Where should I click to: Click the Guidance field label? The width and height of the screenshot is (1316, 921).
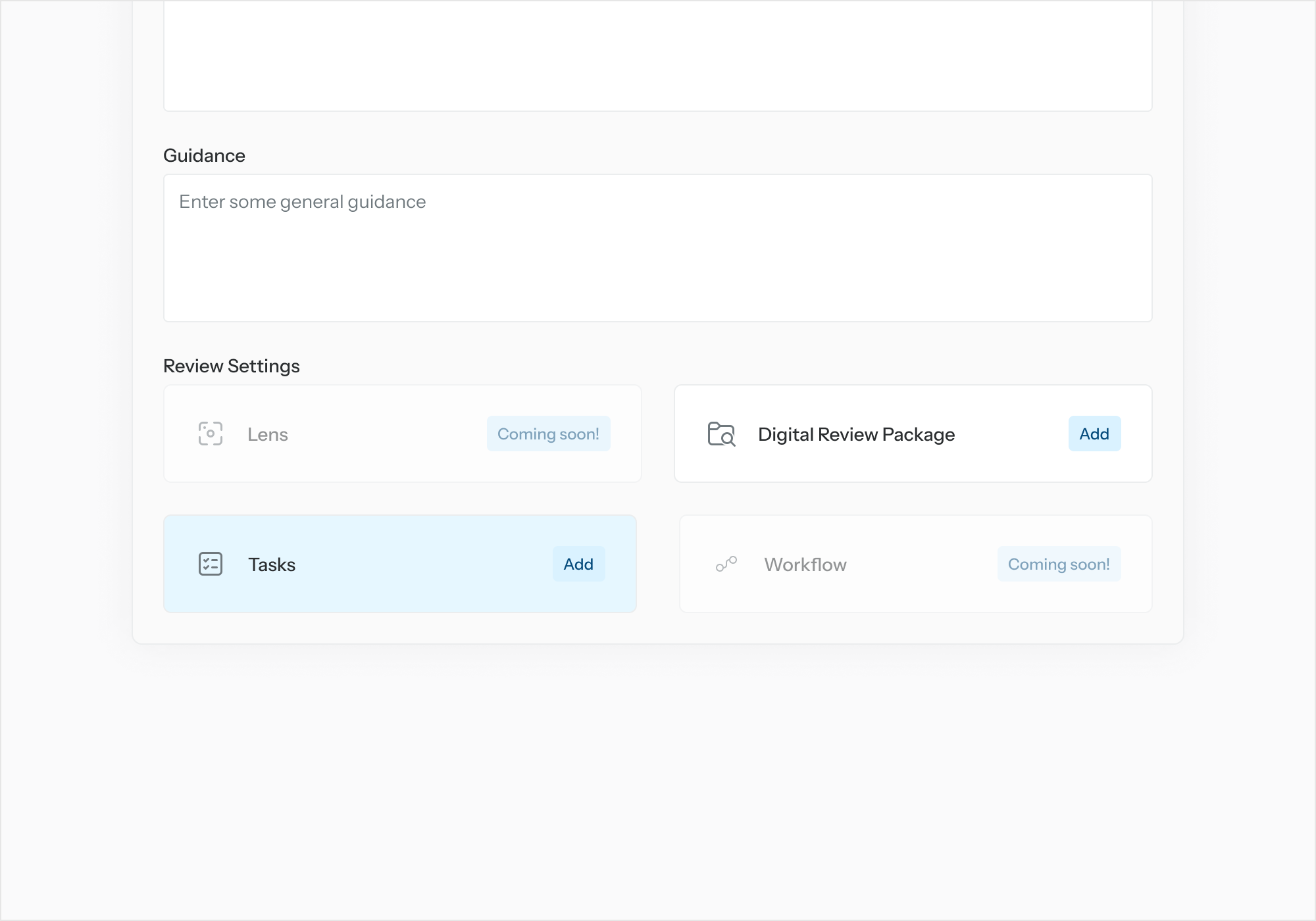(204, 155)
